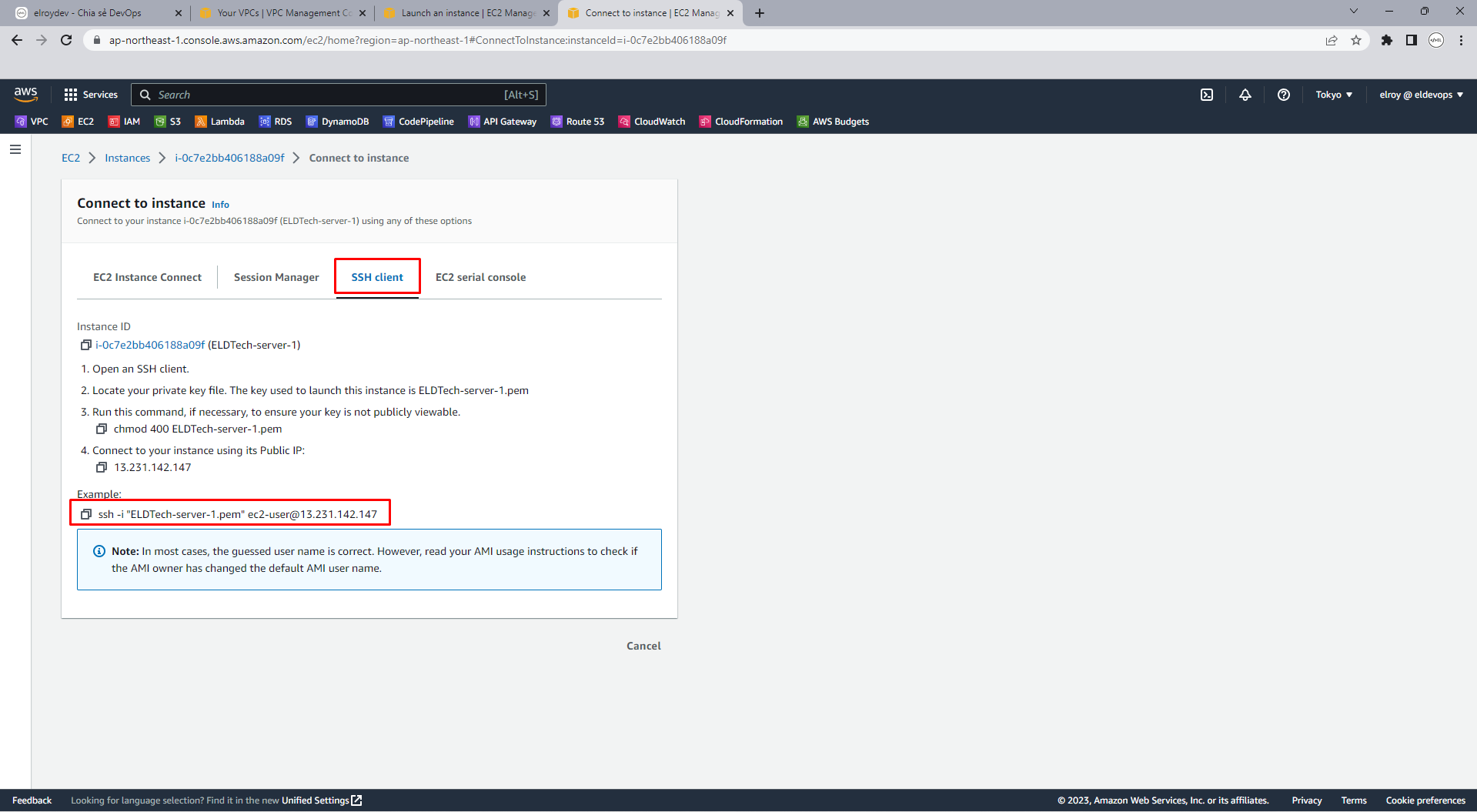Click the browser address bar URL

pyautogui.click(x=418, y=40)
